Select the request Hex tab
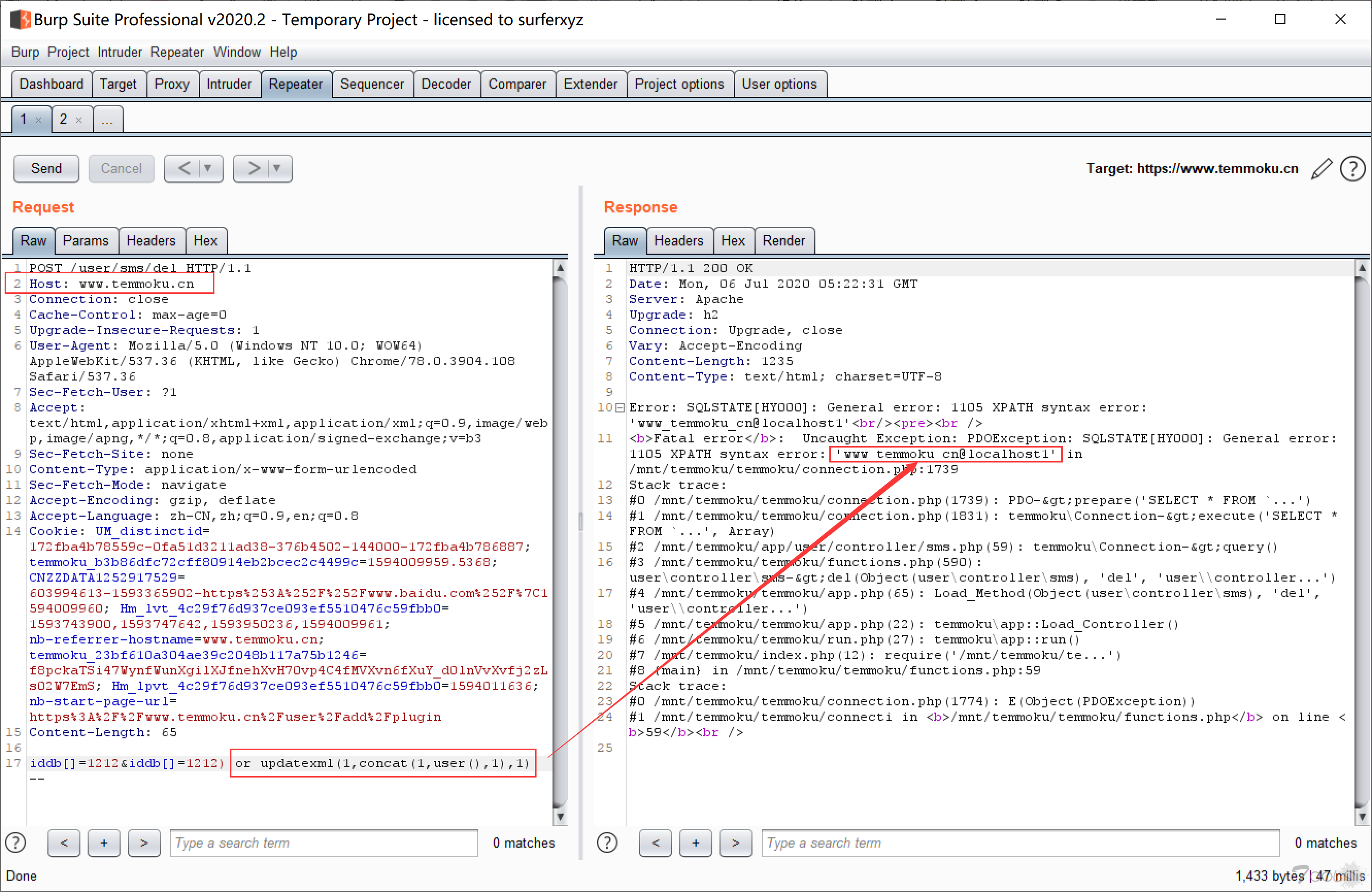Image resolution: width=1372 pixels, height=892 pixels. (205, 241)
